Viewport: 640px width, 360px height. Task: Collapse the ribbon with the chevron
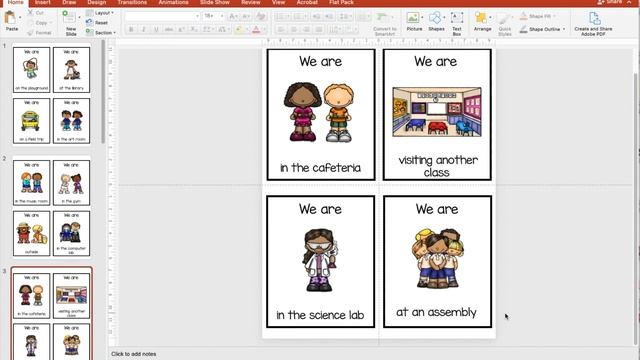click(x=630, y=2)
